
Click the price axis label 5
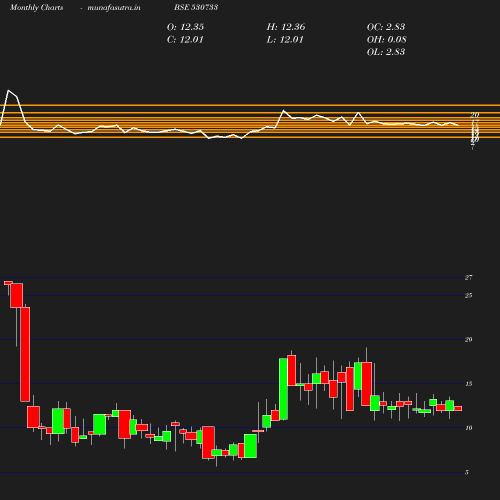[467, 472]
